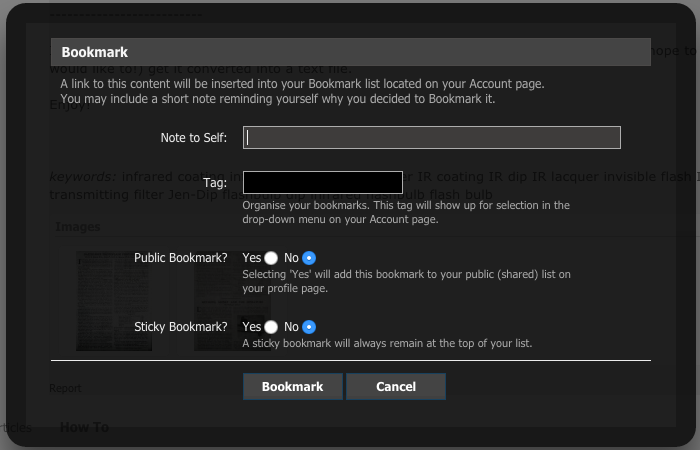Select Yes for Public Bookmark
The width and height of the screenshot is (700, 450).
coord(271,258)
